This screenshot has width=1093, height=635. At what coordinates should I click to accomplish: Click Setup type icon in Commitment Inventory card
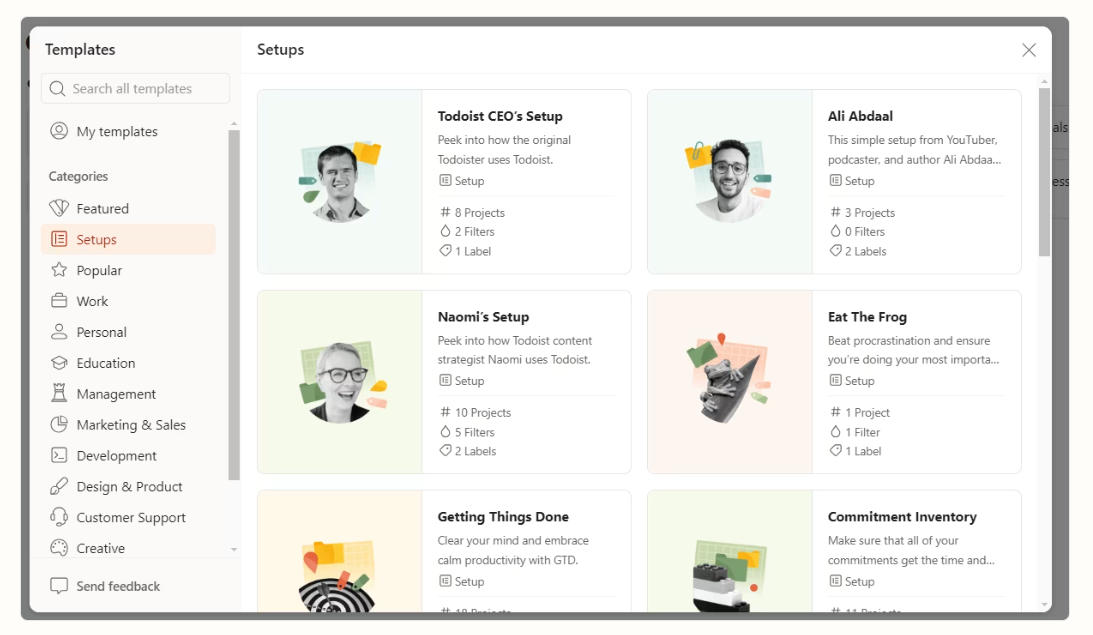click(835, 581)
